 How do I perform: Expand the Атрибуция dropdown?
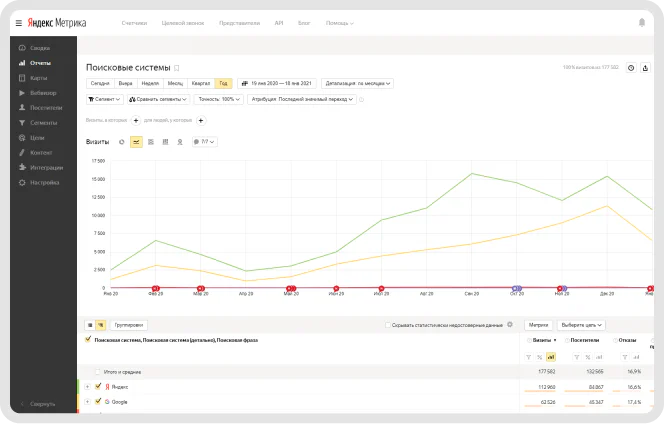(x=302, y=99)
